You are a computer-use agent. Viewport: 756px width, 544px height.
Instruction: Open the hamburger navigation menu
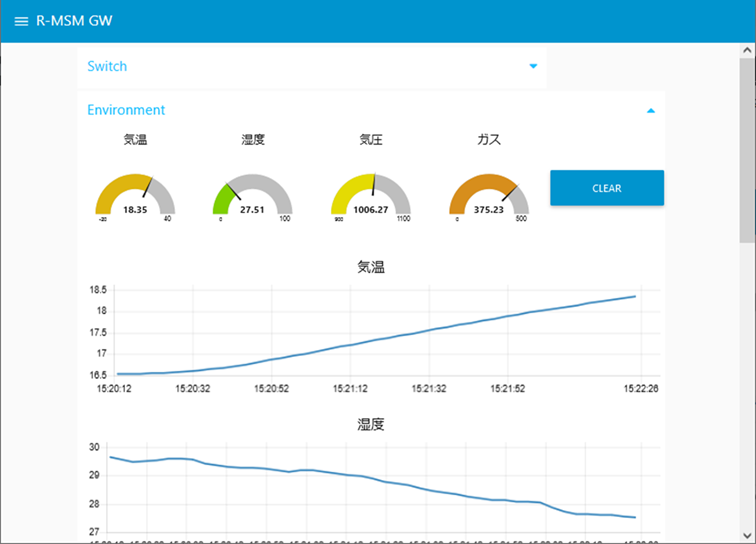pyautogui.click(x=21, y=21)
